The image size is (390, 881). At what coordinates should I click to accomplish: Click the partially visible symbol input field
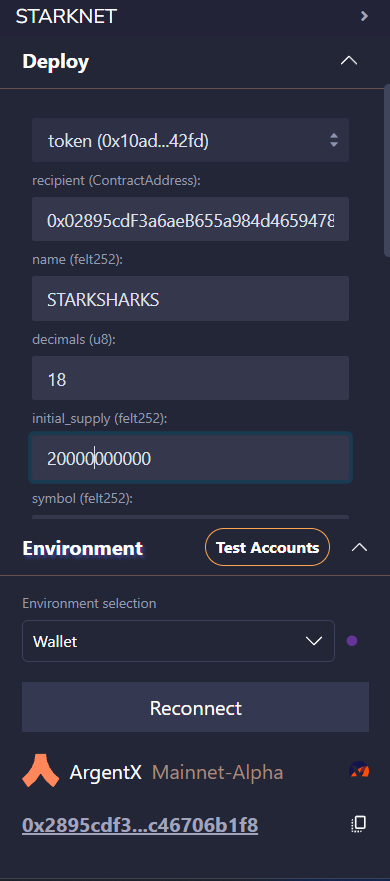coord(191,516)
